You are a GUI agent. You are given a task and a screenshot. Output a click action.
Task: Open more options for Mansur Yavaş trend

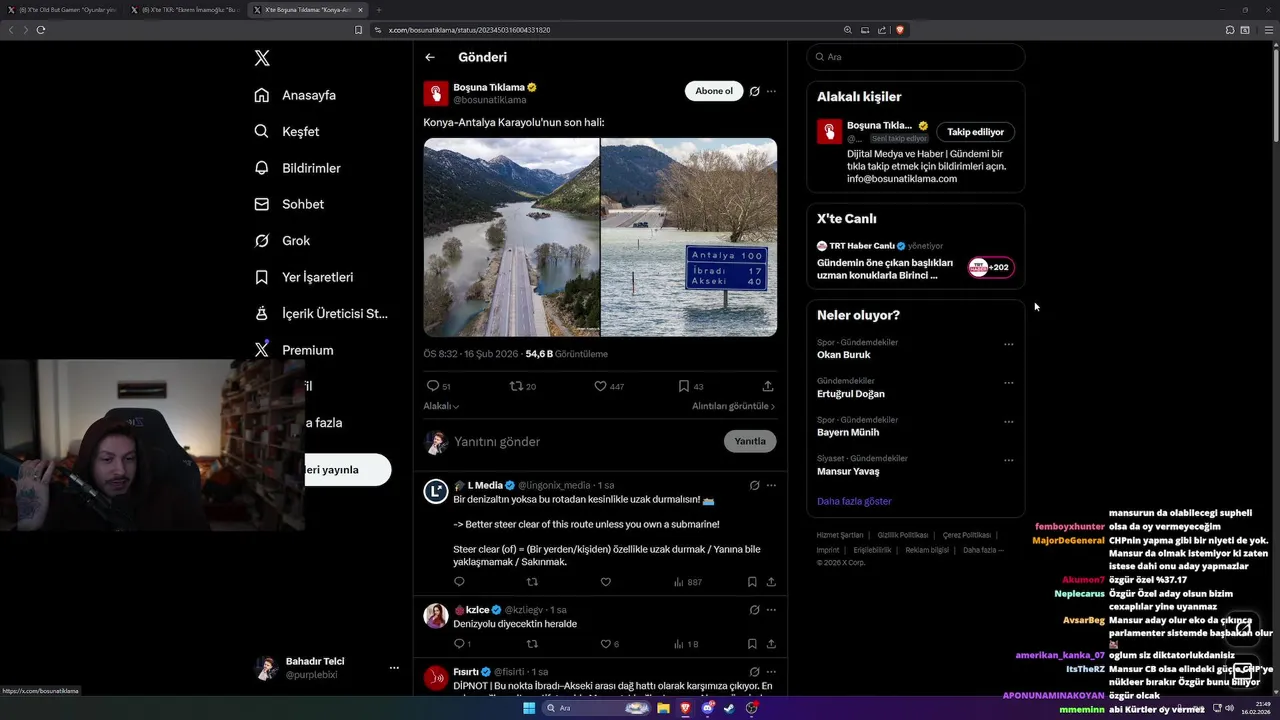click(1009, 461)
